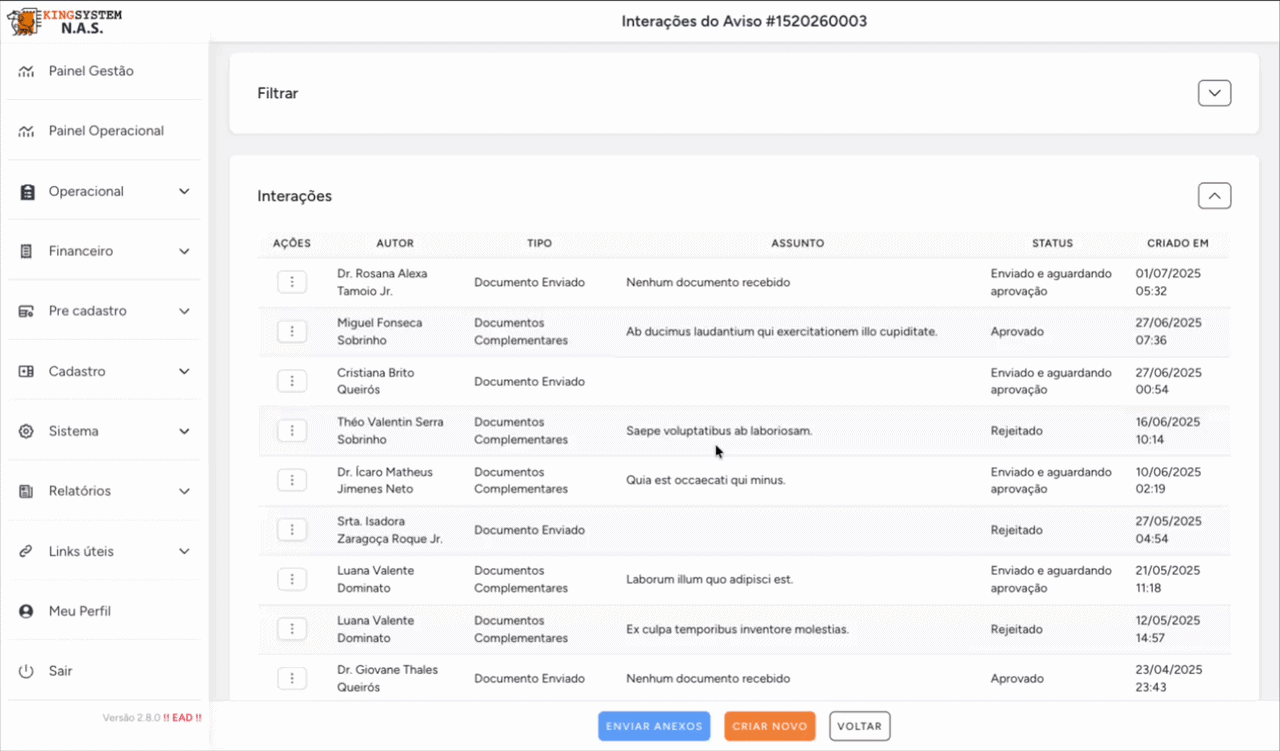Expand the Filtrar panel
Viewport: 1280px width, 751px height.
tap(1214, 93)
